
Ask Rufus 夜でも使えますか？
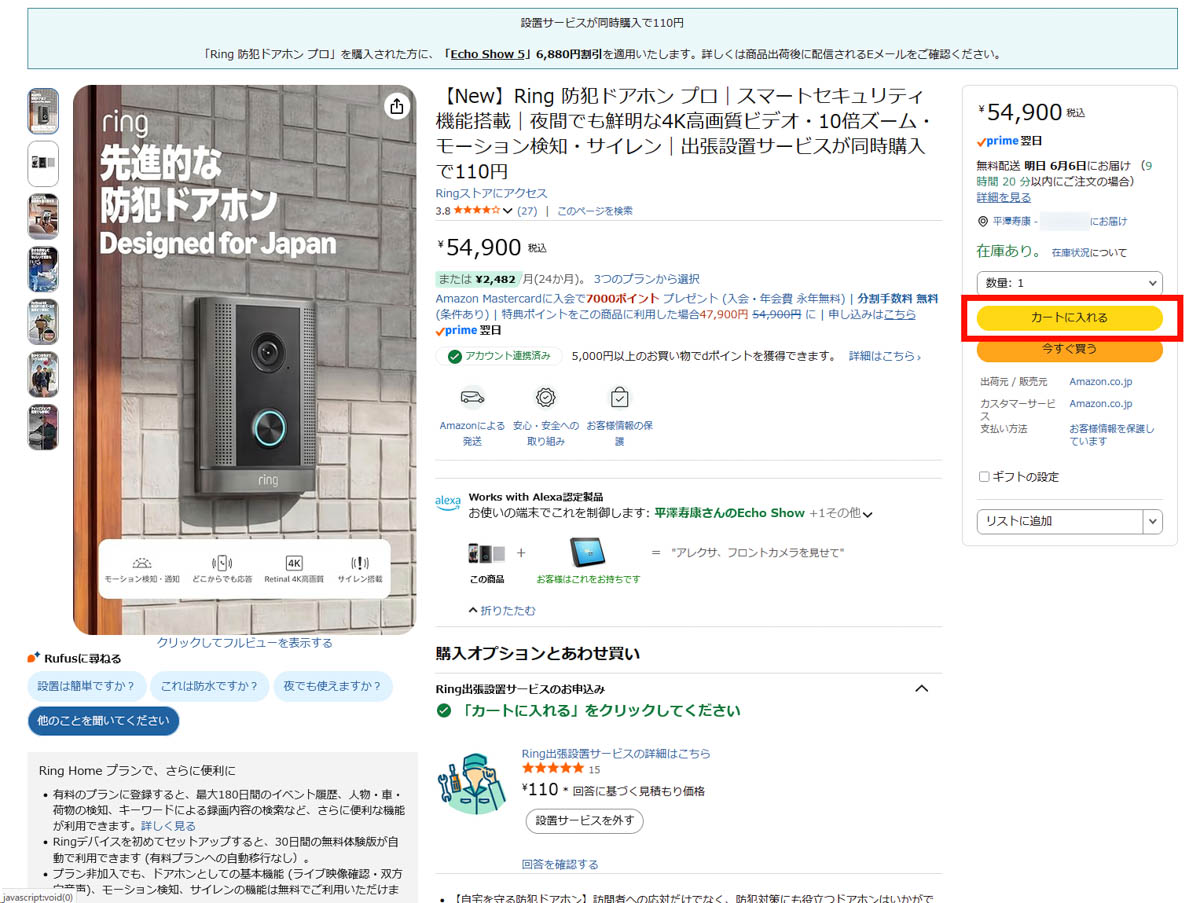pos(333,686)
